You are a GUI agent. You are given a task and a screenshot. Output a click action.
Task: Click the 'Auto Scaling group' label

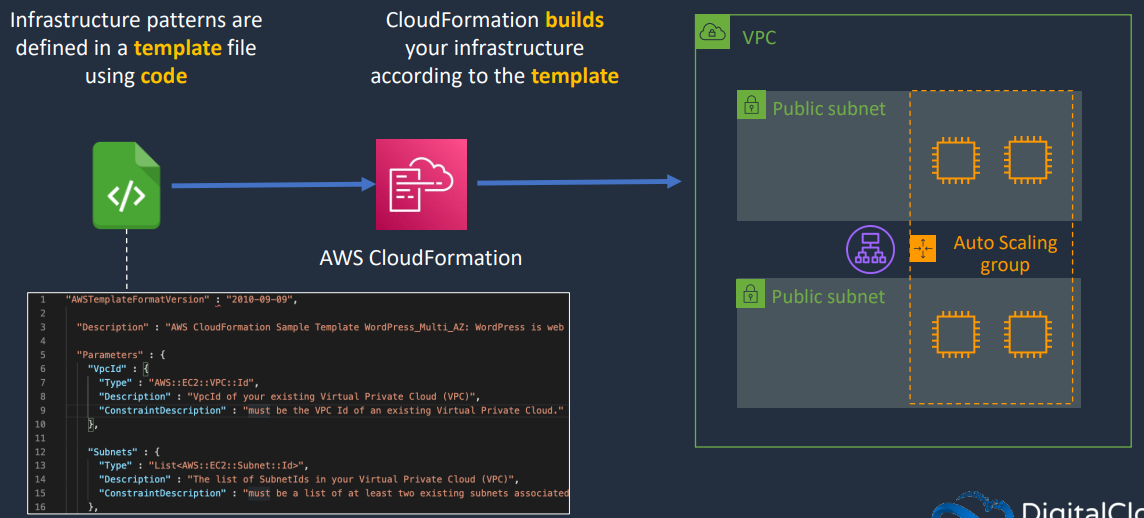(x=1005, y=253)
